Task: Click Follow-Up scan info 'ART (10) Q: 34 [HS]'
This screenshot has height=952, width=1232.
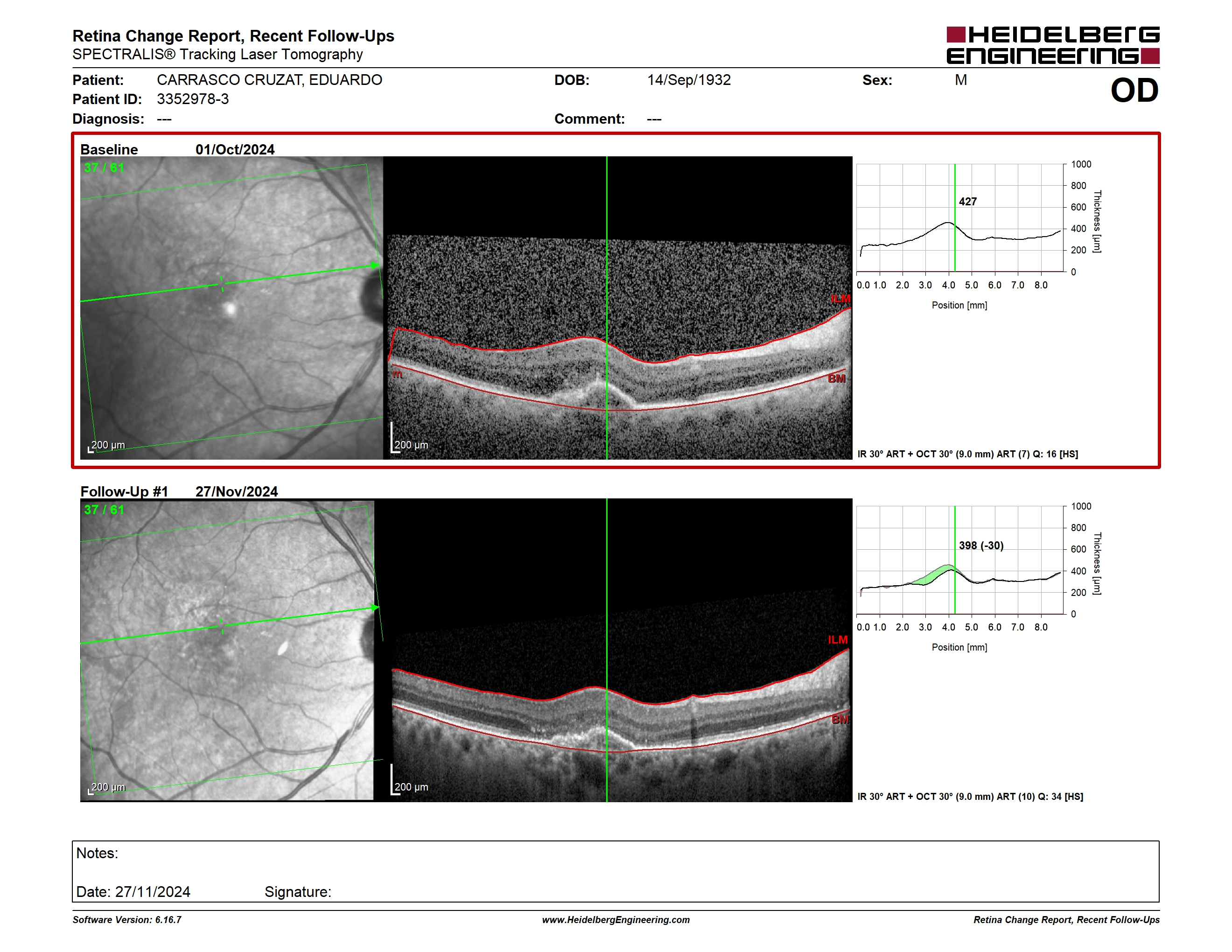Action: 1040,796
